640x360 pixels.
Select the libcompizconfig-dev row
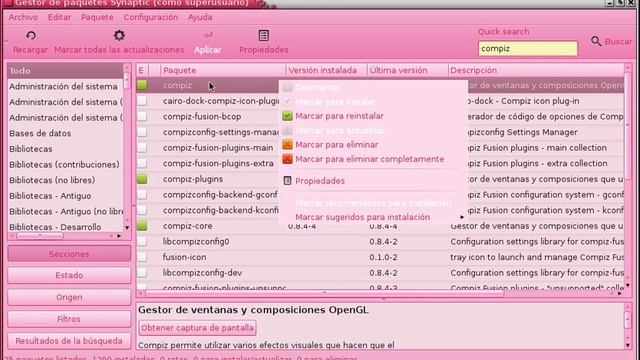(x=380, y=273)
